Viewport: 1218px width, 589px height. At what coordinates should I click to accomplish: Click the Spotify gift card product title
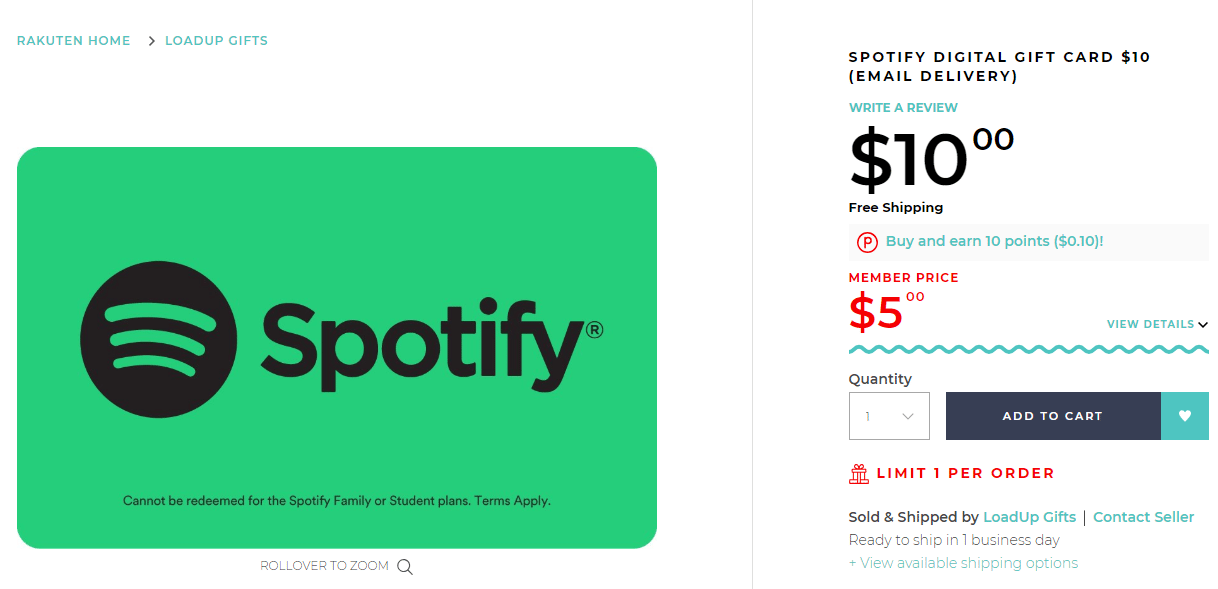click(x=999, y=66)
